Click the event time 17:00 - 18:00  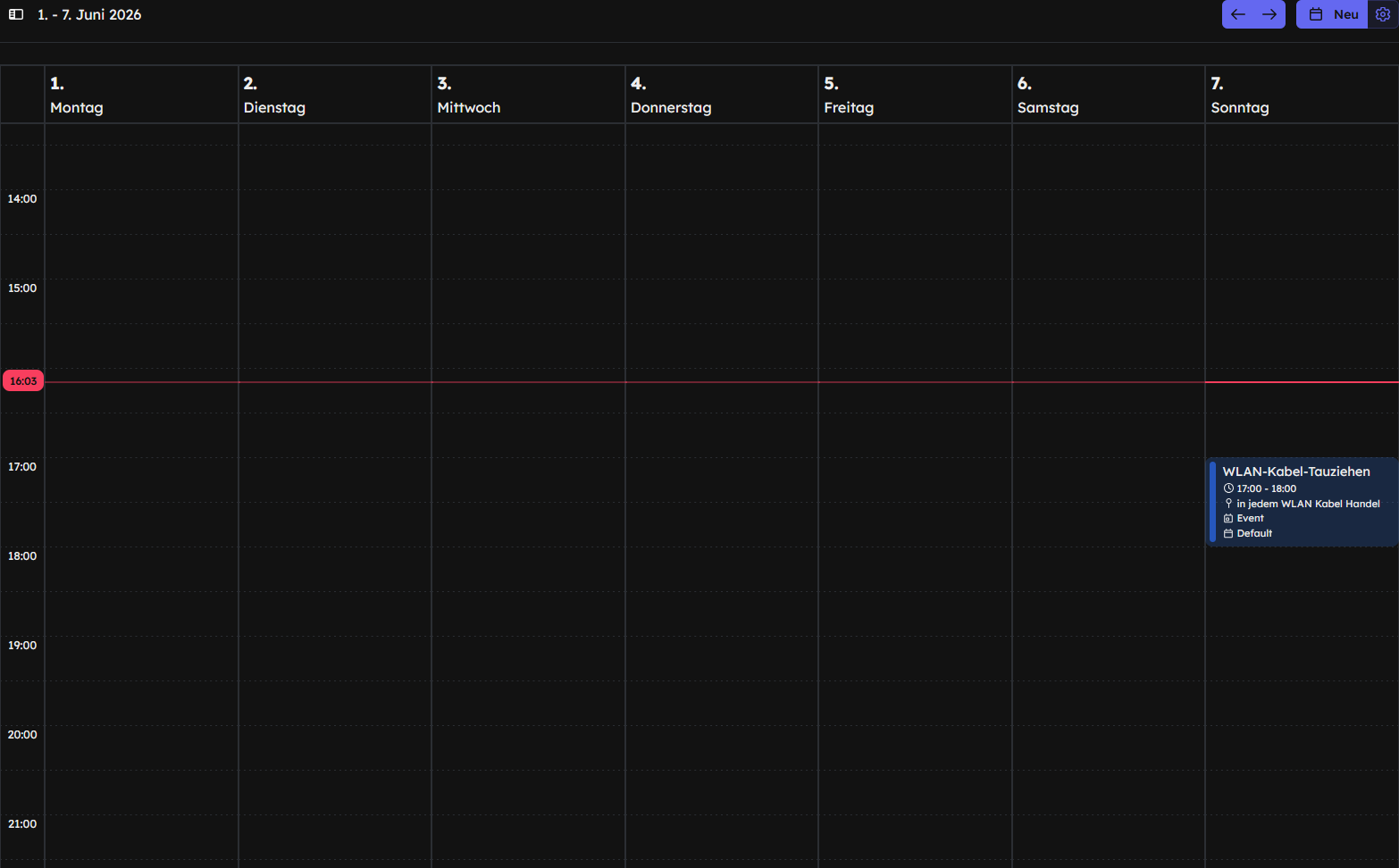coord(1266,488)
